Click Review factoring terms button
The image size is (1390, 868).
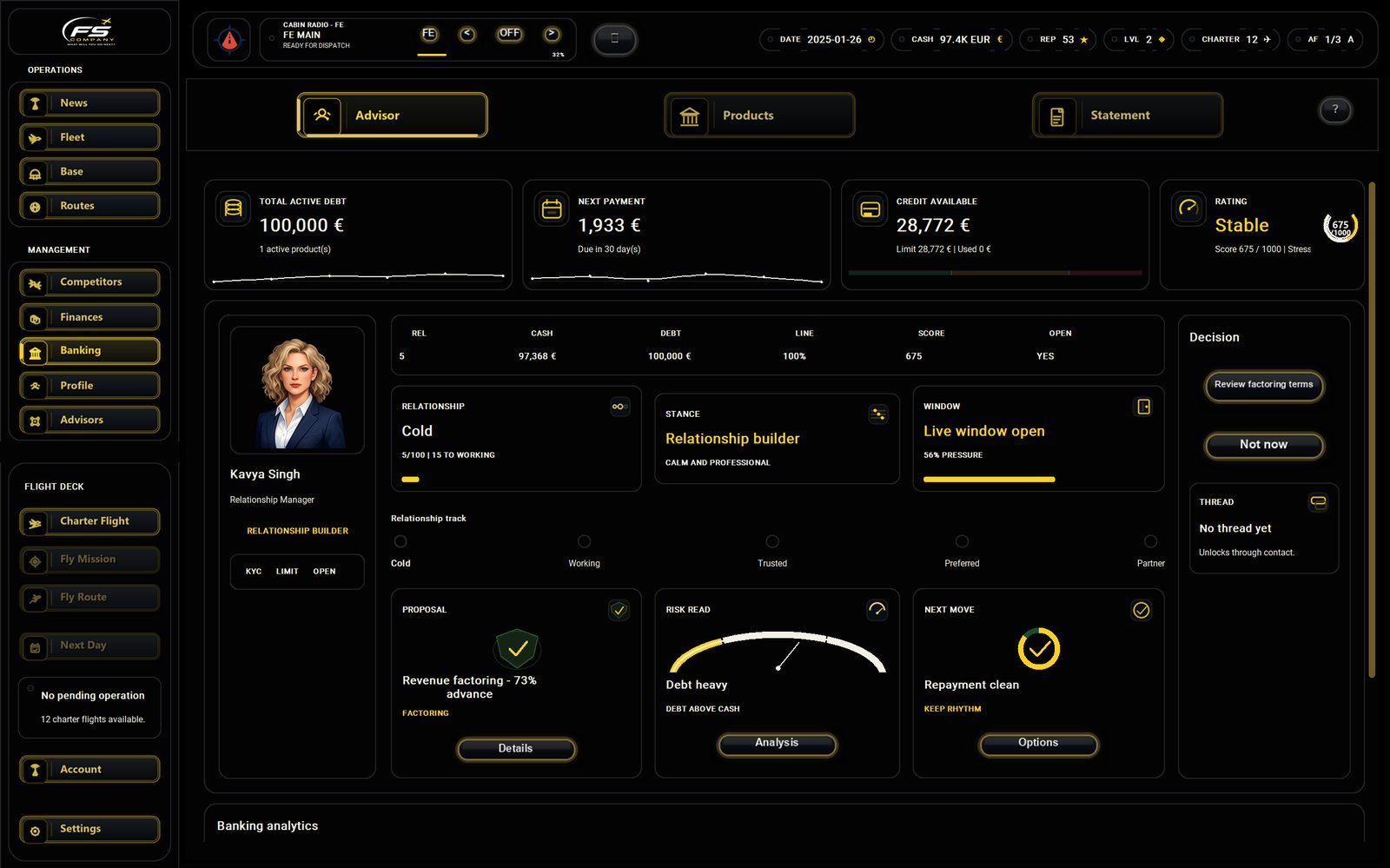click(x=1264, y=385)
